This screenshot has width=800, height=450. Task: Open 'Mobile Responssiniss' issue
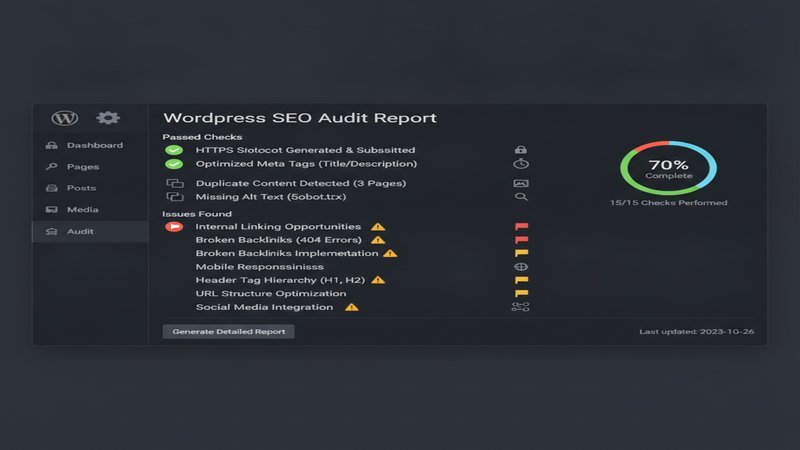[259, 267]
